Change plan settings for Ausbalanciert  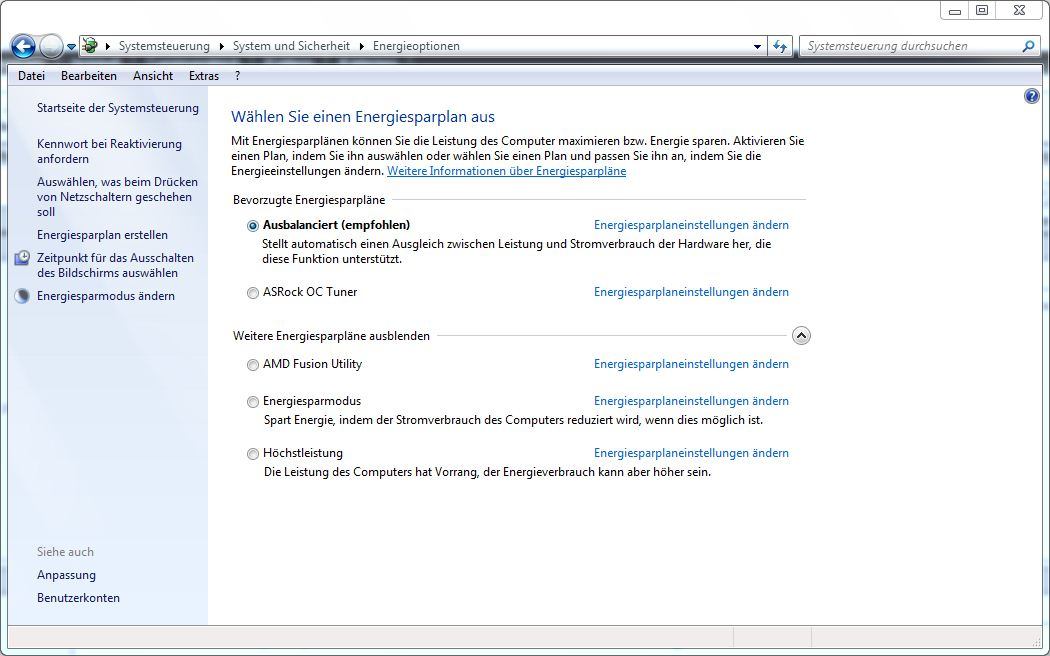pos(691,225)
